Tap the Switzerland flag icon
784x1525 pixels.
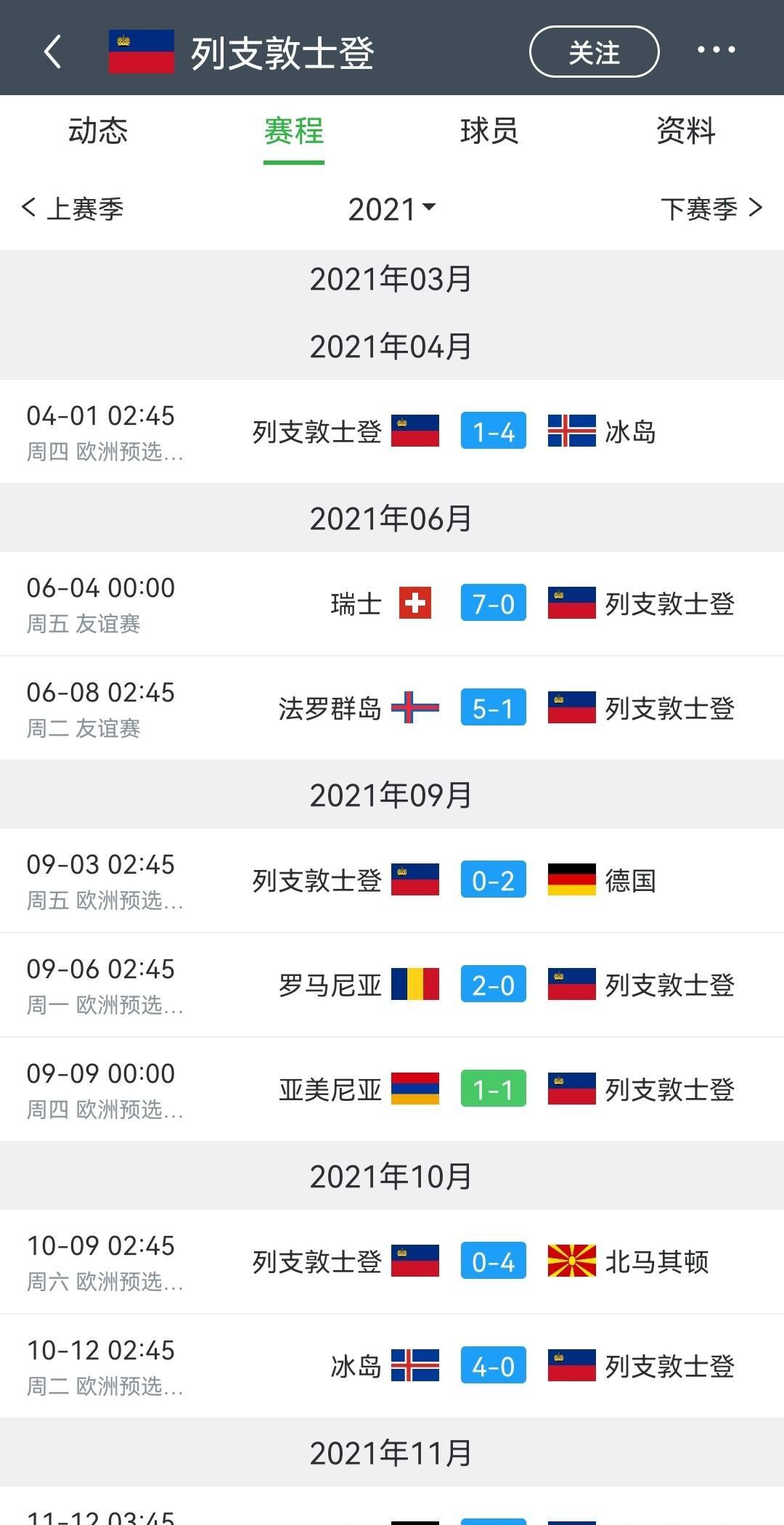(x=415, y=603)
